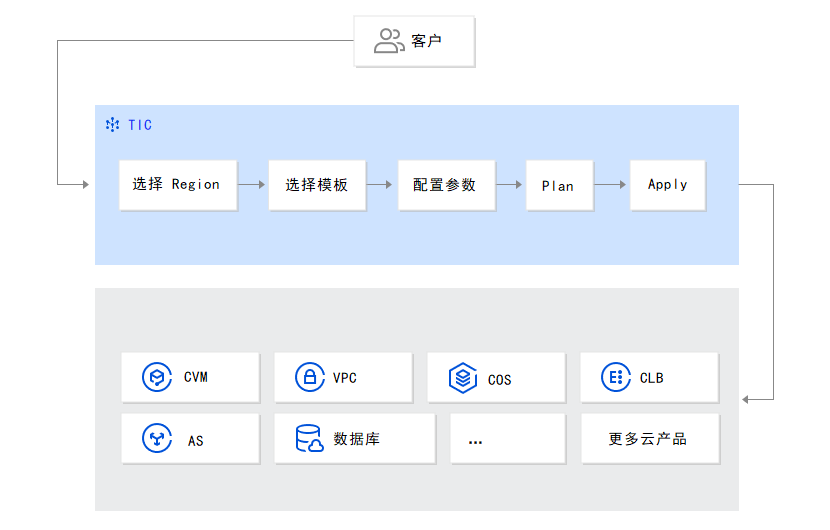Open the 选择 Region step box
830x530 pixels.
[x=178, y=185]
